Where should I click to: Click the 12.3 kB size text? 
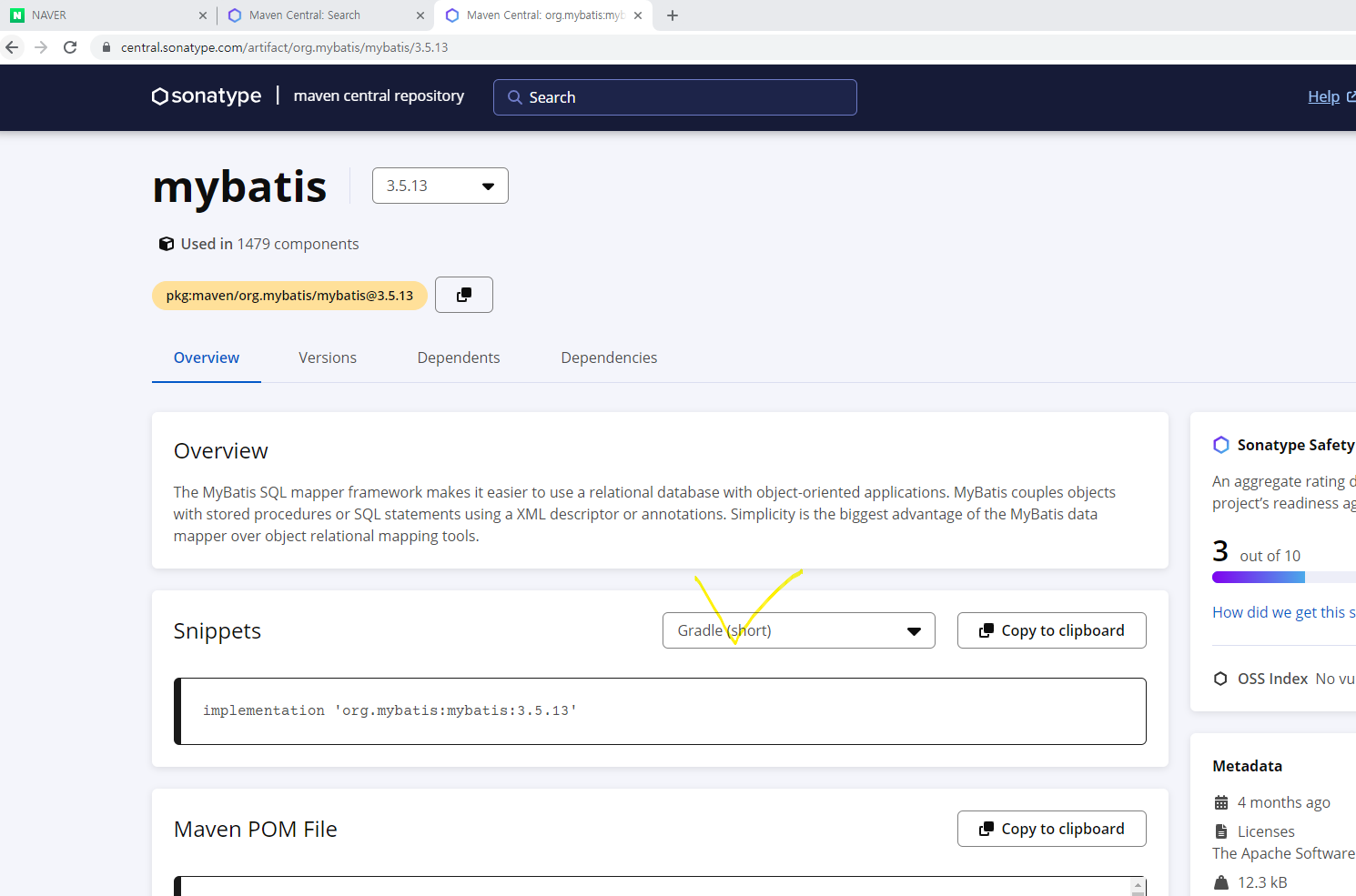(1262, 882)
